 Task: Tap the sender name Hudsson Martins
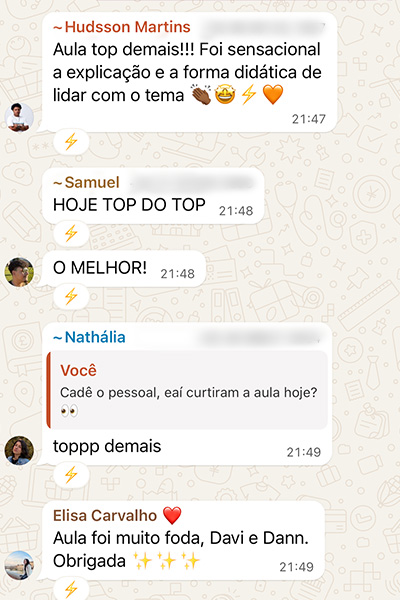coord(122,27)
